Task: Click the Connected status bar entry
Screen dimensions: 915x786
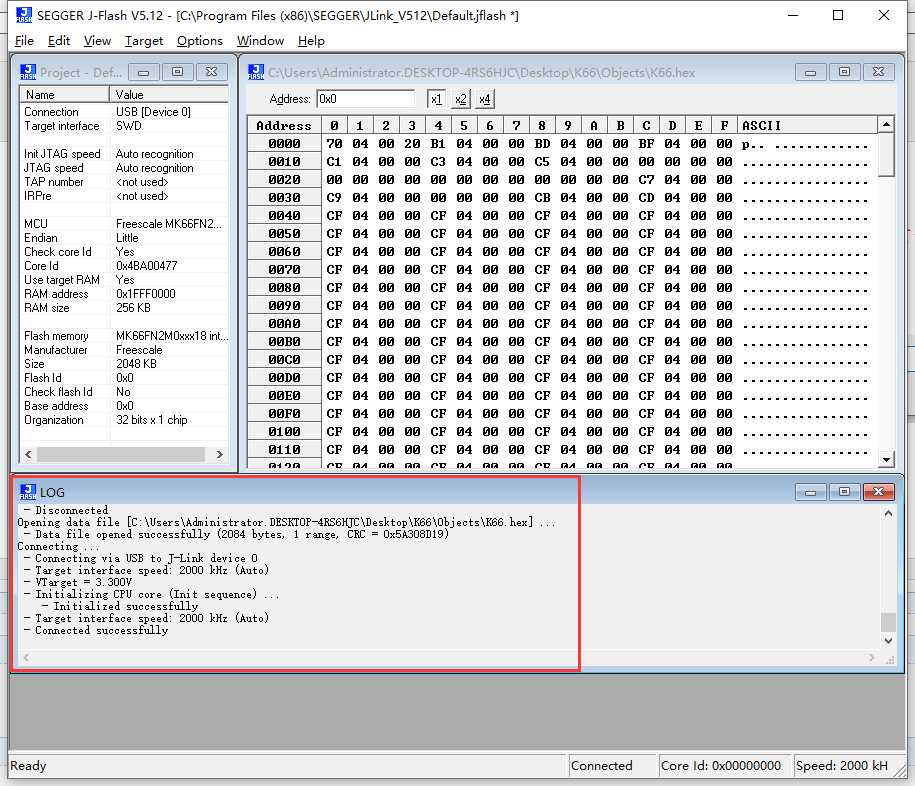Action: point(612,766)
